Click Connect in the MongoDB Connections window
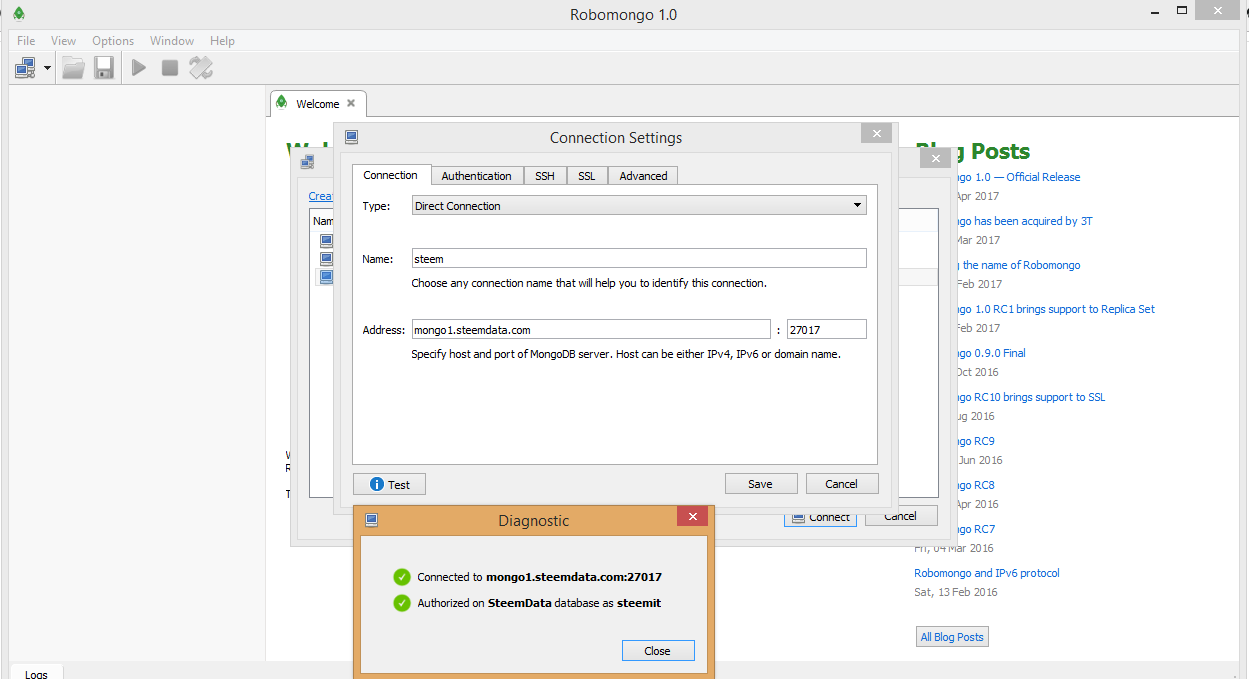Image resolution: width=1249 pixels, height=679 pixels. click(821, 517)
